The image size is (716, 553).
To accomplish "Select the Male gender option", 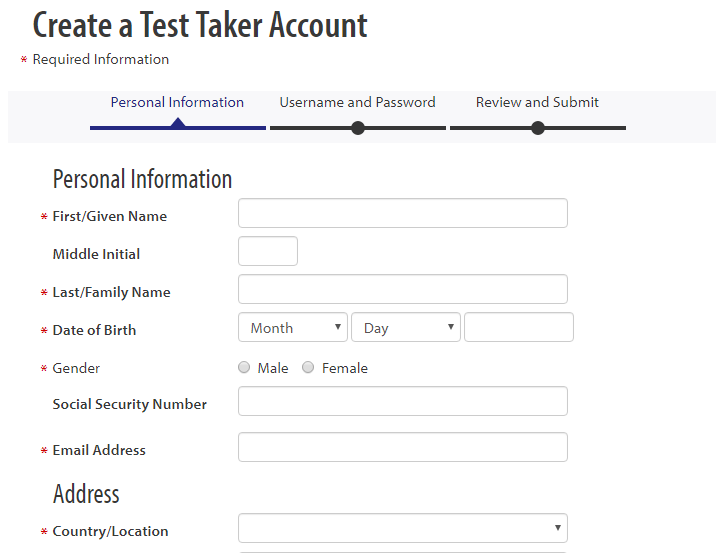I will pos(244,367).
